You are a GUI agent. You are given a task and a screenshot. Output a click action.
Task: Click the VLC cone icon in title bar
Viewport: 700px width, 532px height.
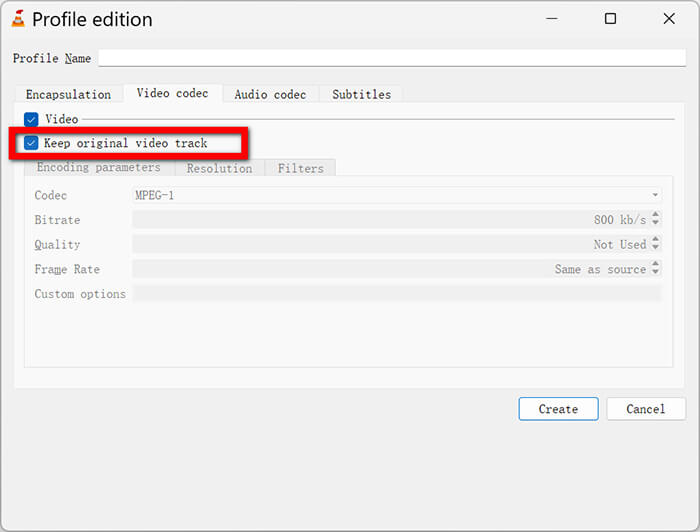point(17,19)
